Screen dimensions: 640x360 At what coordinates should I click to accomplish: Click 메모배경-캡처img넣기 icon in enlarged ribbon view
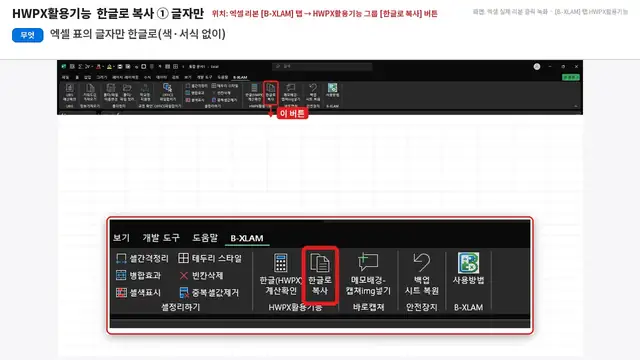368,262
